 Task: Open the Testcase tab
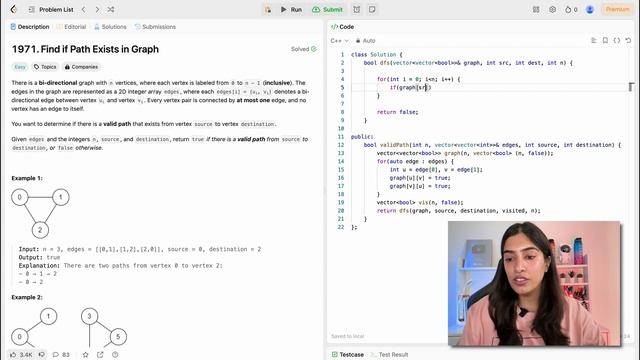[x=348, y=355]
